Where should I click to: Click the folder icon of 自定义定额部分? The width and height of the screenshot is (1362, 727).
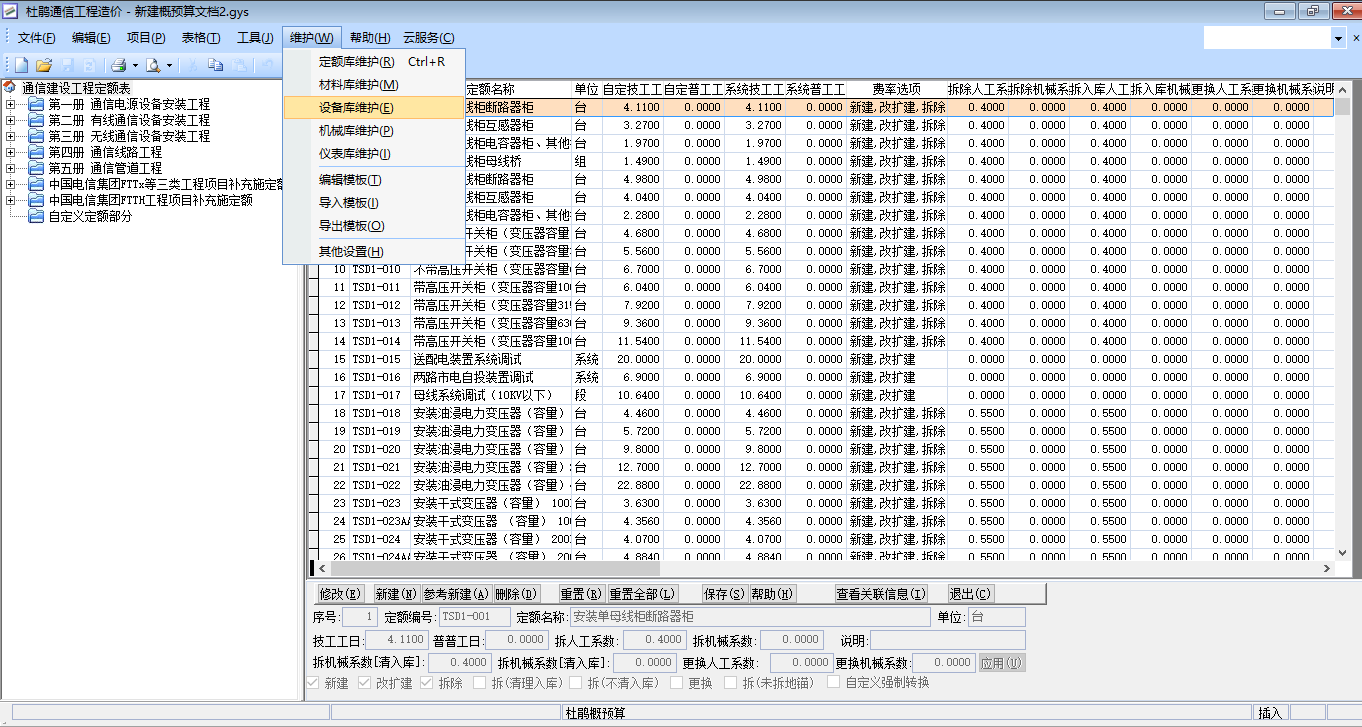click(x=36, y=216)
